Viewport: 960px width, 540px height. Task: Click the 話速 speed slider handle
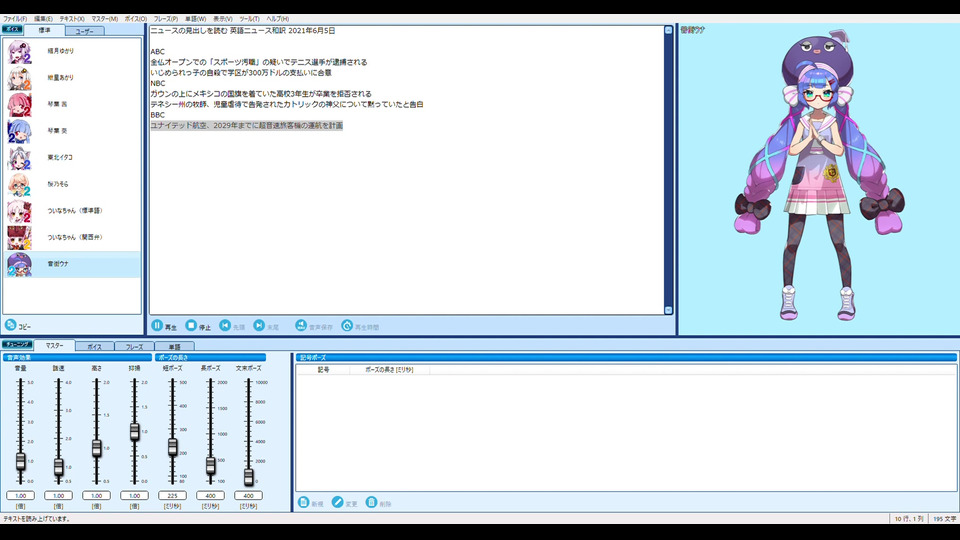coord(58,467)
